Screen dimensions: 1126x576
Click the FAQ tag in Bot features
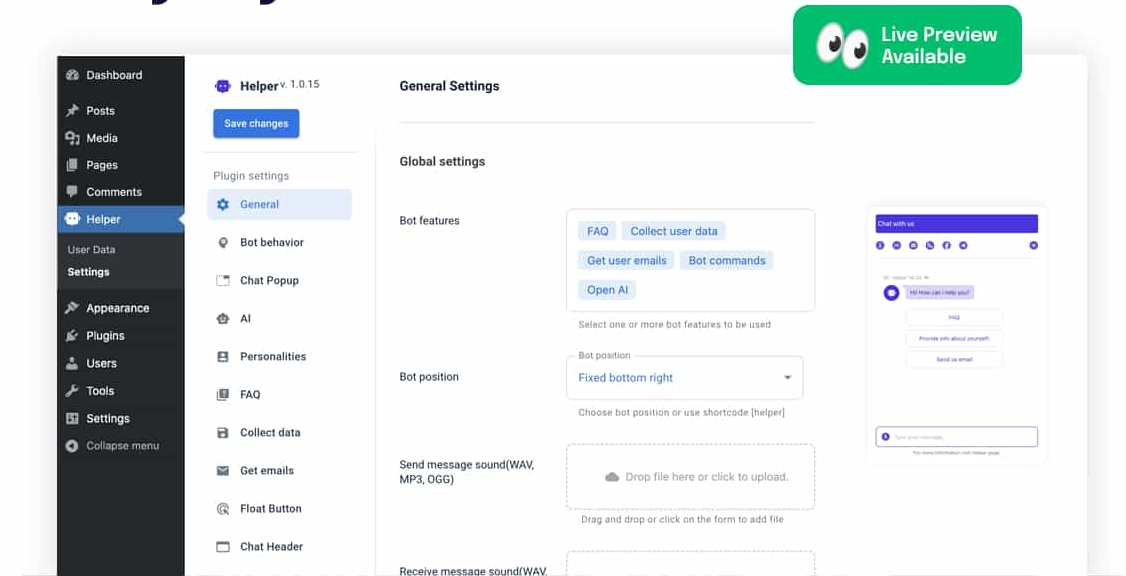pyautogui.click(x=597, y=231)
